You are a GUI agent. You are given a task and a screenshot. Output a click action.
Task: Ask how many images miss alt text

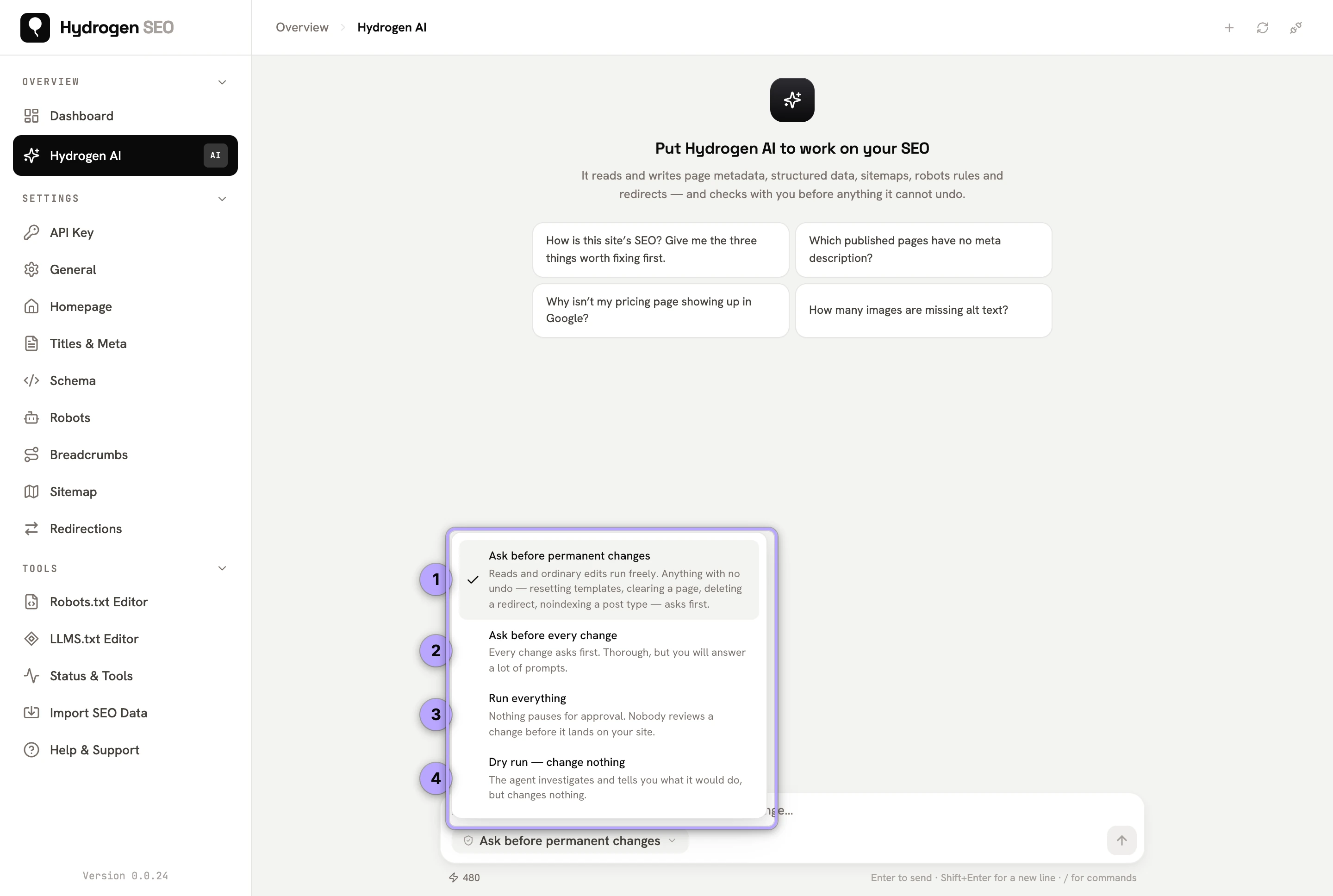(923, 310)
